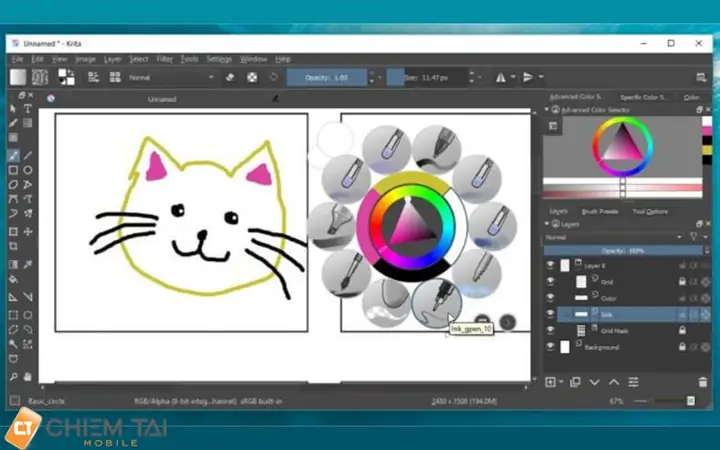Viewport: 720px width, 450px height.
Task: Click the layer Opacity slider
Action: point(623,251)
